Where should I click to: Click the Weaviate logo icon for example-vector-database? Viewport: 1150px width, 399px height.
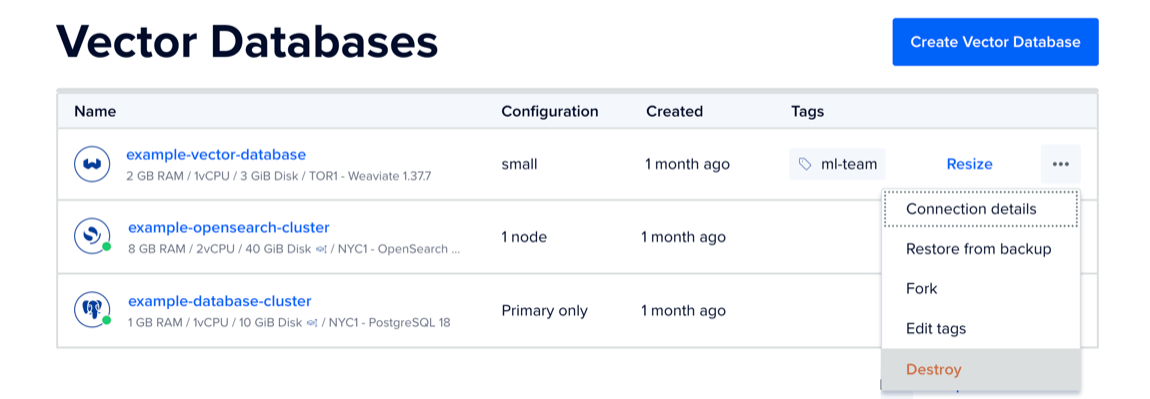(92, 164)
